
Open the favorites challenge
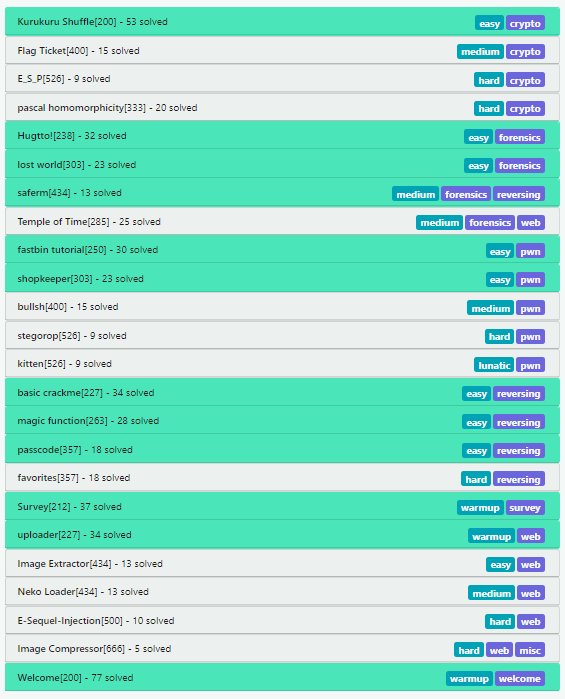pyautogui.click(x=282, y=478)
